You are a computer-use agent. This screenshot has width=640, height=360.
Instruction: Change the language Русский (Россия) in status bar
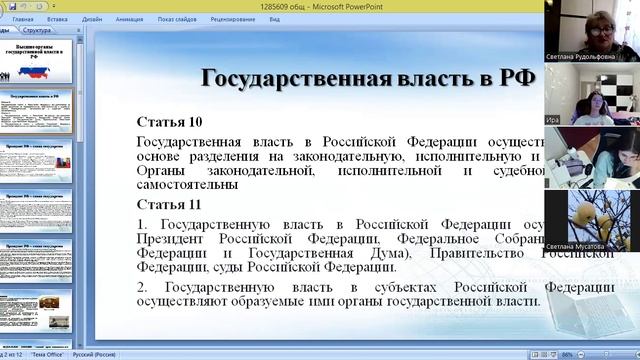(x=94, y=355)
